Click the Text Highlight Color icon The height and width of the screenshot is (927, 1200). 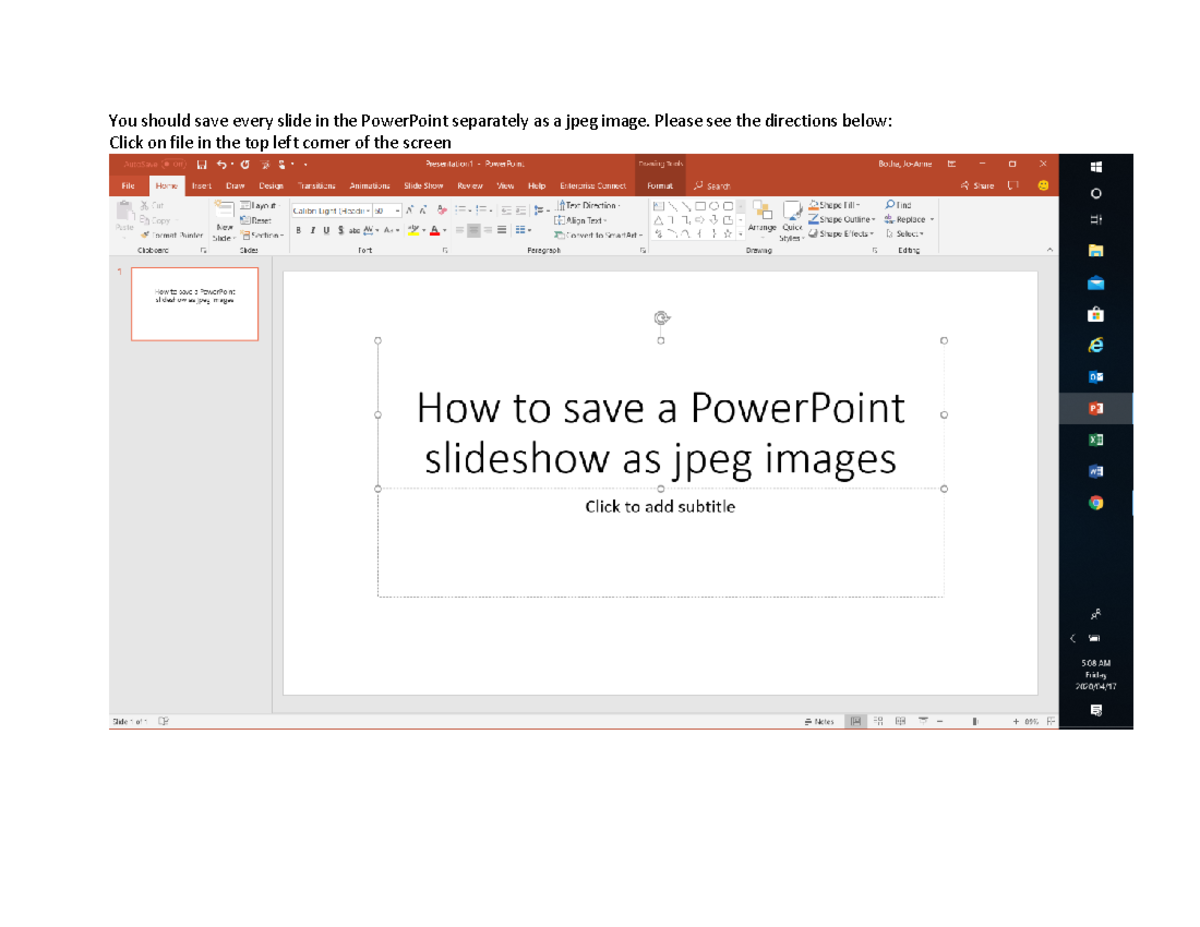click(x=415, y=230)
